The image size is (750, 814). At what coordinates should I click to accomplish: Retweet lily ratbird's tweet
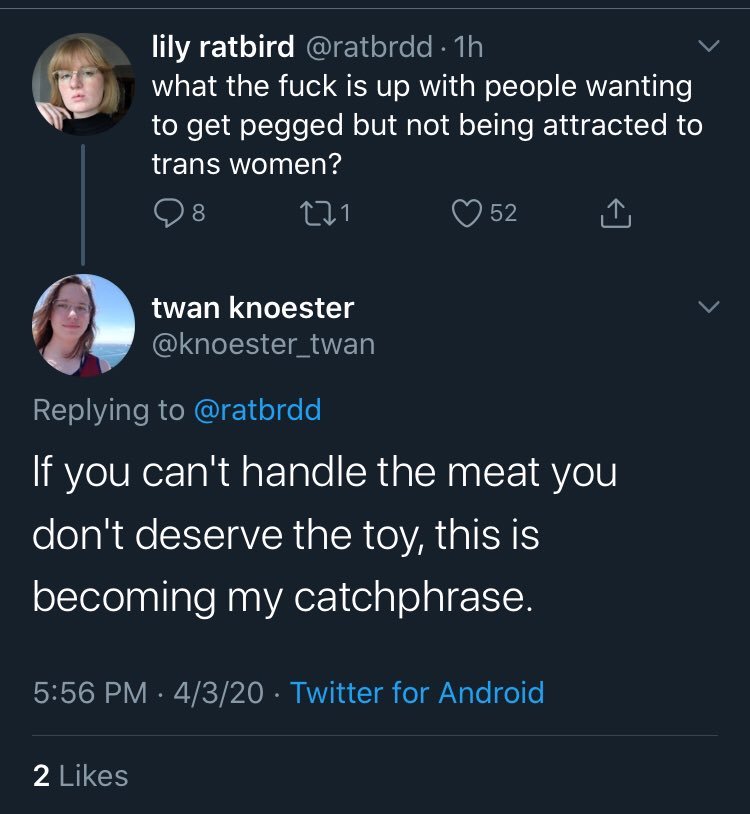(x=318, y=214)
